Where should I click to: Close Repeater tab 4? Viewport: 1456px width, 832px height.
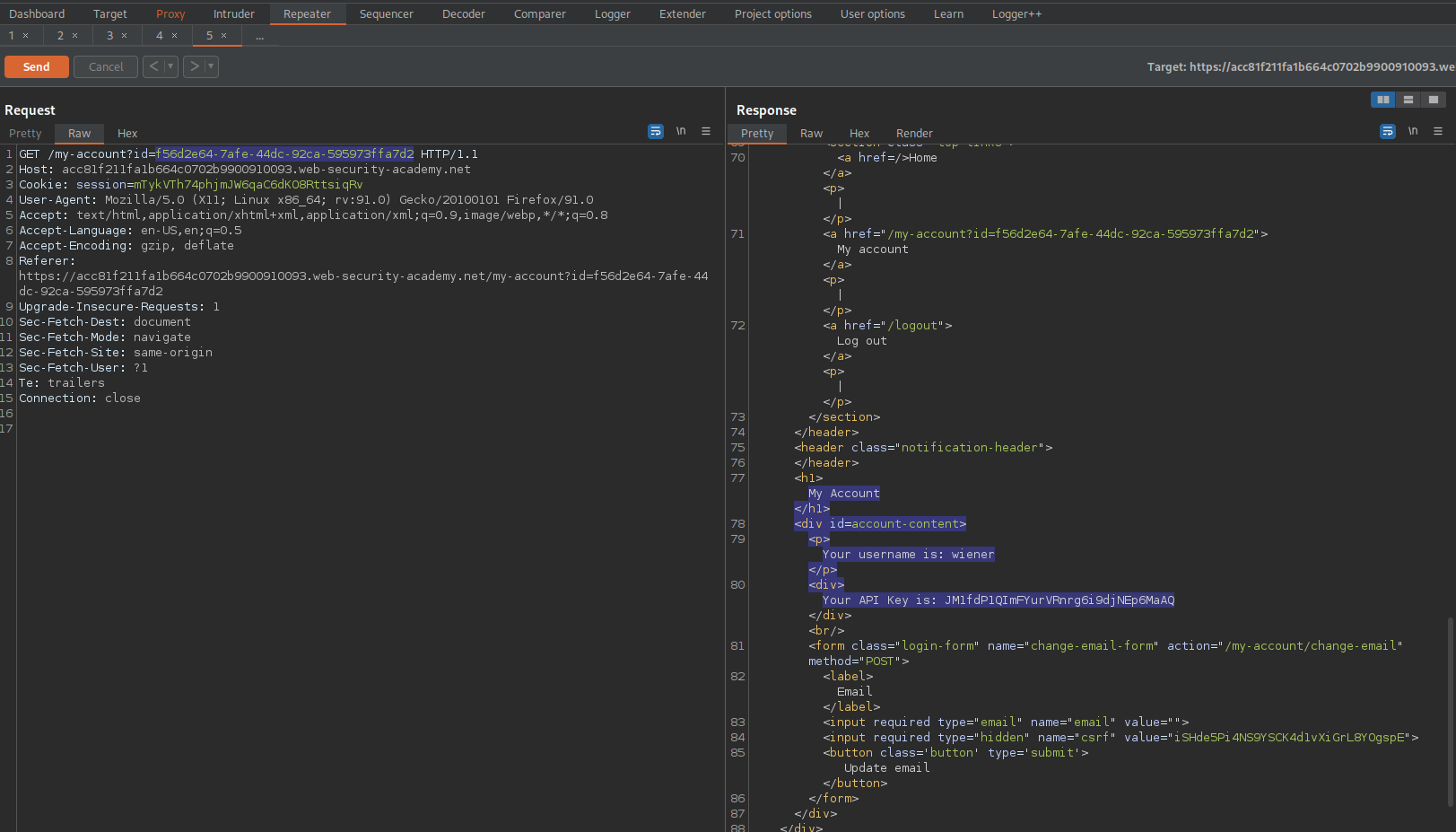click(x=175, y=36)
